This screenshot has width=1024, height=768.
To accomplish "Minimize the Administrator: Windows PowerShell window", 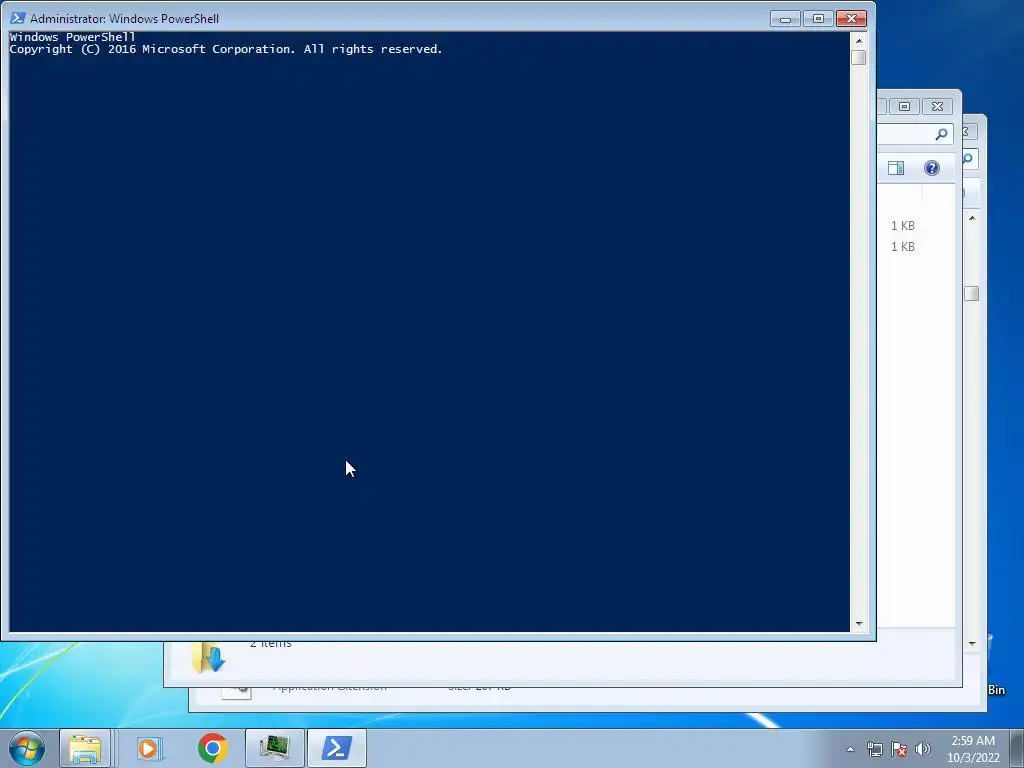I will click(x=785, y=19).
